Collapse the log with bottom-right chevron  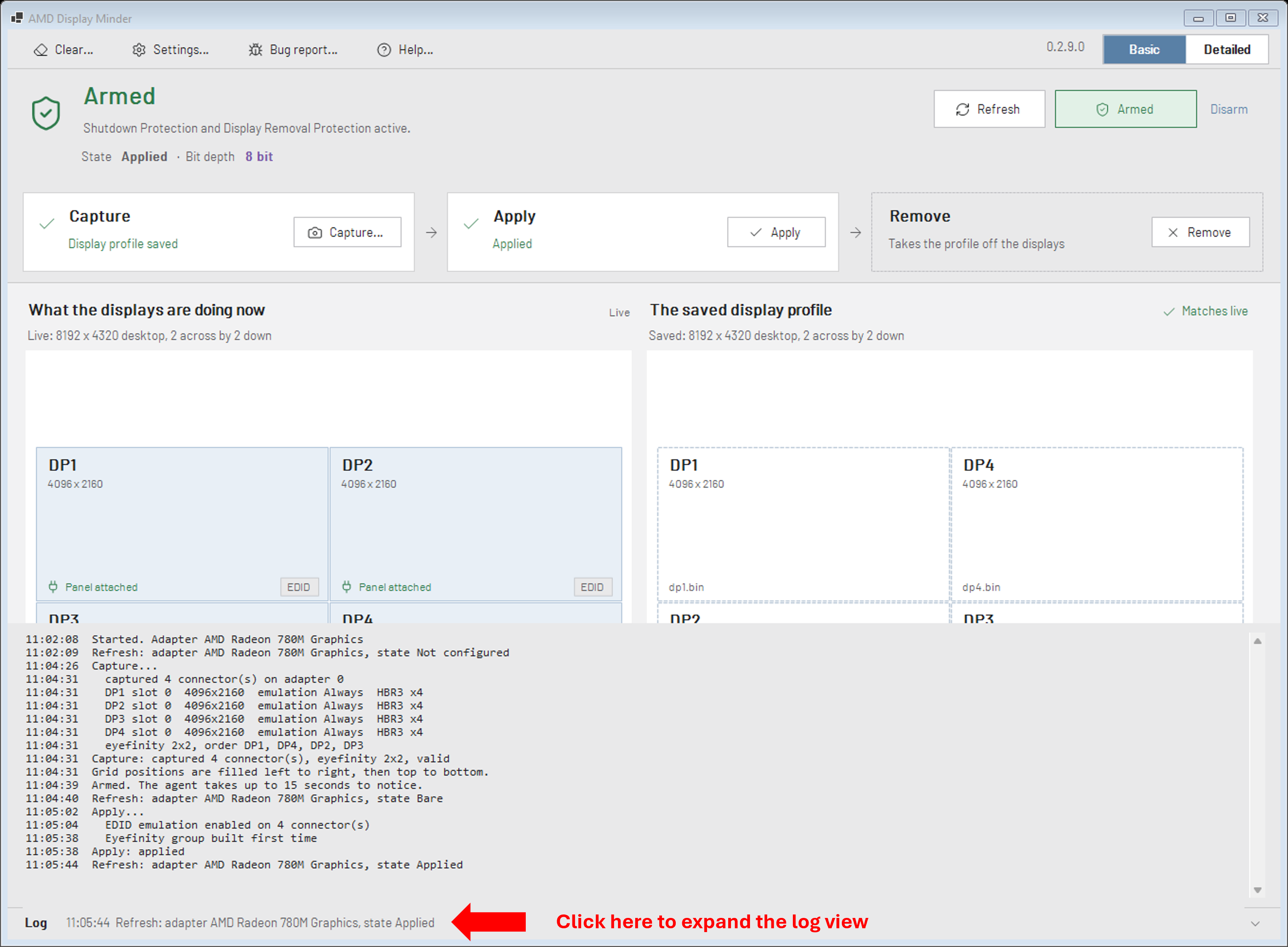pos(1255,924)
